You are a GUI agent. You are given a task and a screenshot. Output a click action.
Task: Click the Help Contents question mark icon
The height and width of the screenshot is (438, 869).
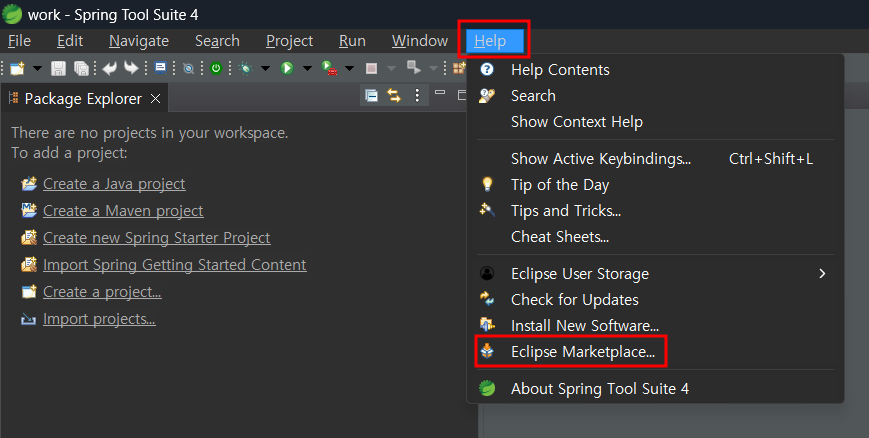coord(487,69)
